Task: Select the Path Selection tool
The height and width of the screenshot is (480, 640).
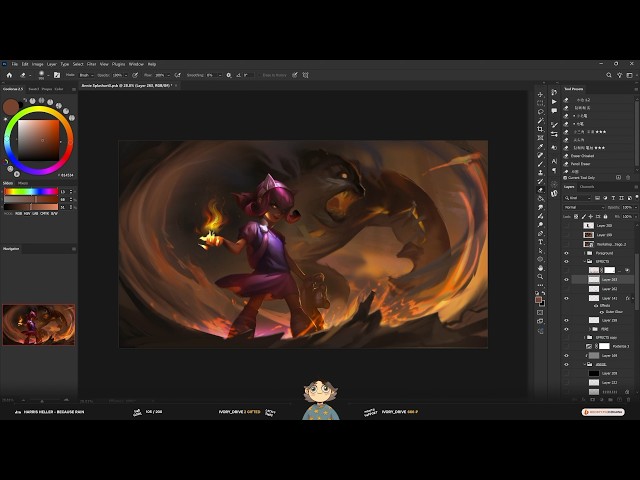Action: click(x=540, y=251)
